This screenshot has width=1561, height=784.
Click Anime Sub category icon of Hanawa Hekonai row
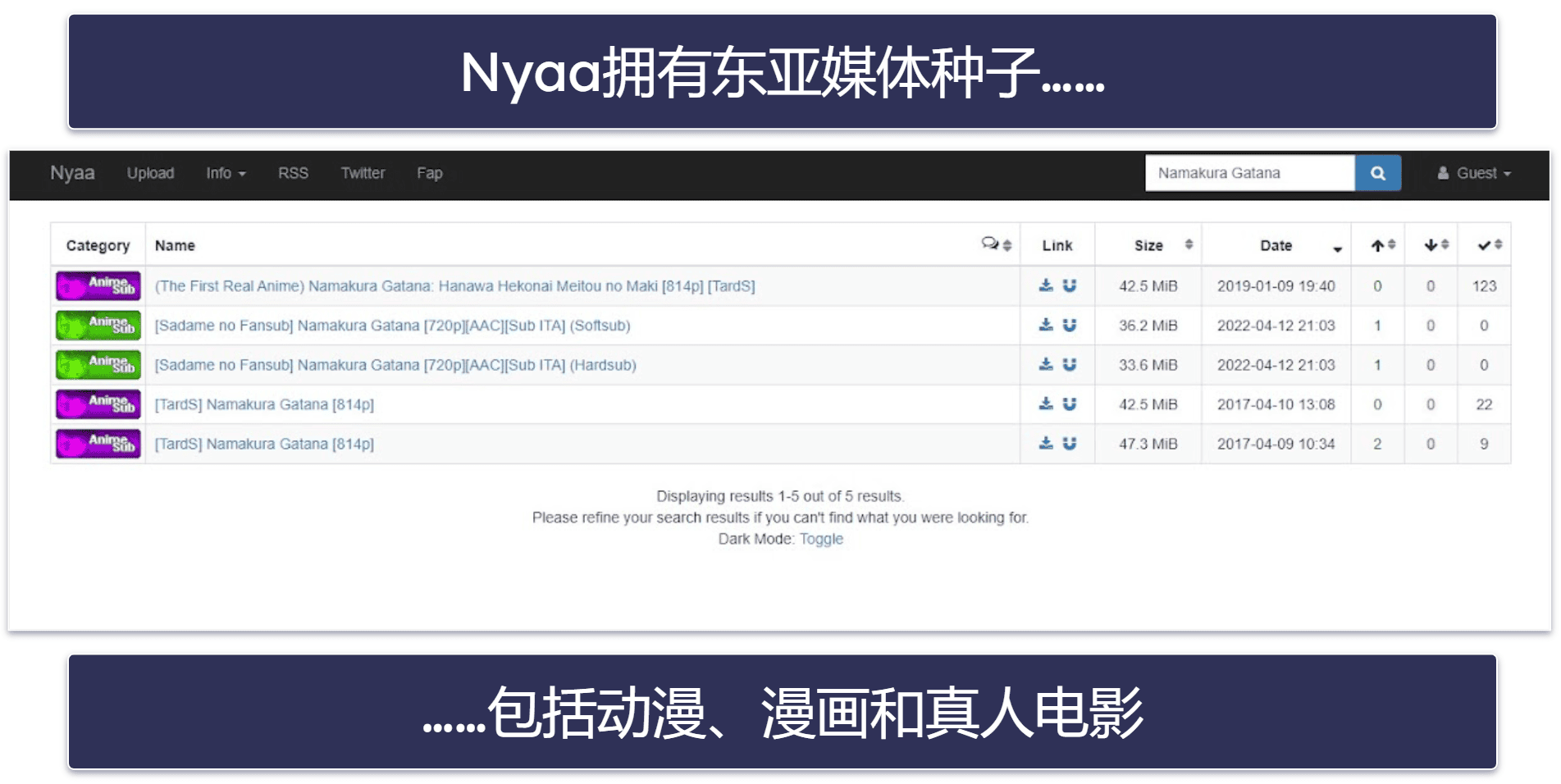[x=98, y=285]
